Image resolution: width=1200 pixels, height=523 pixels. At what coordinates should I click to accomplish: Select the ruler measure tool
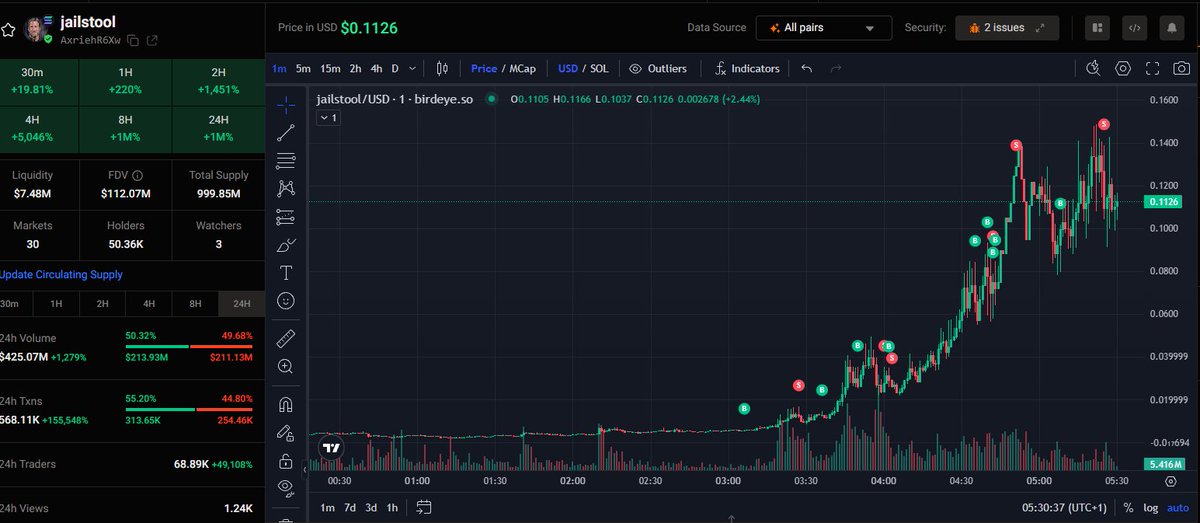tap(286, 338)
